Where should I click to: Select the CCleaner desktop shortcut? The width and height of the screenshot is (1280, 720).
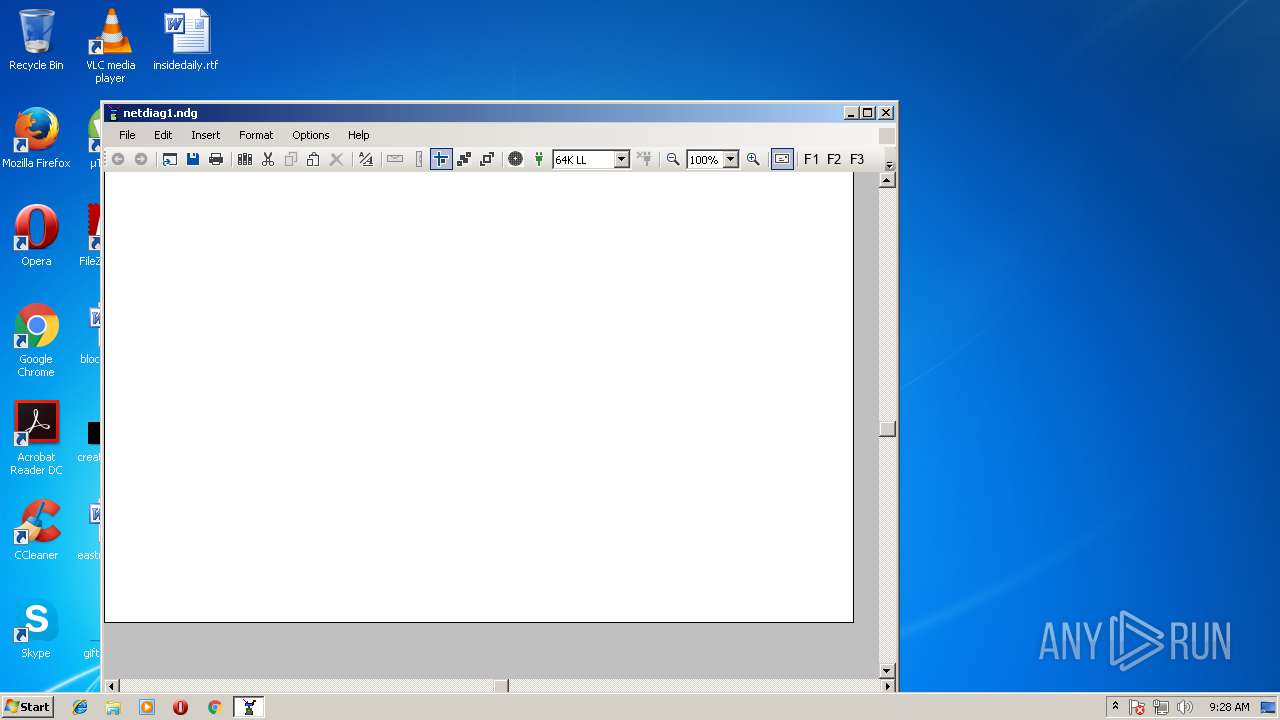(36, 530)
